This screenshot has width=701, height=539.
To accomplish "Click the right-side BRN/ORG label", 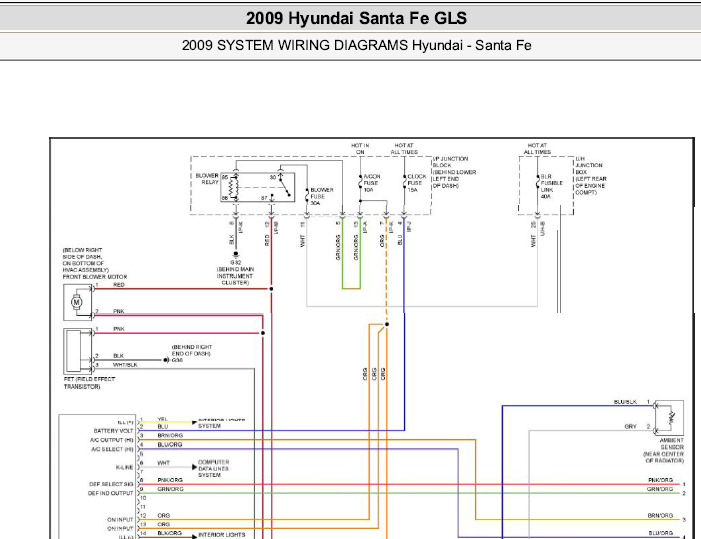I will point(660,515).
